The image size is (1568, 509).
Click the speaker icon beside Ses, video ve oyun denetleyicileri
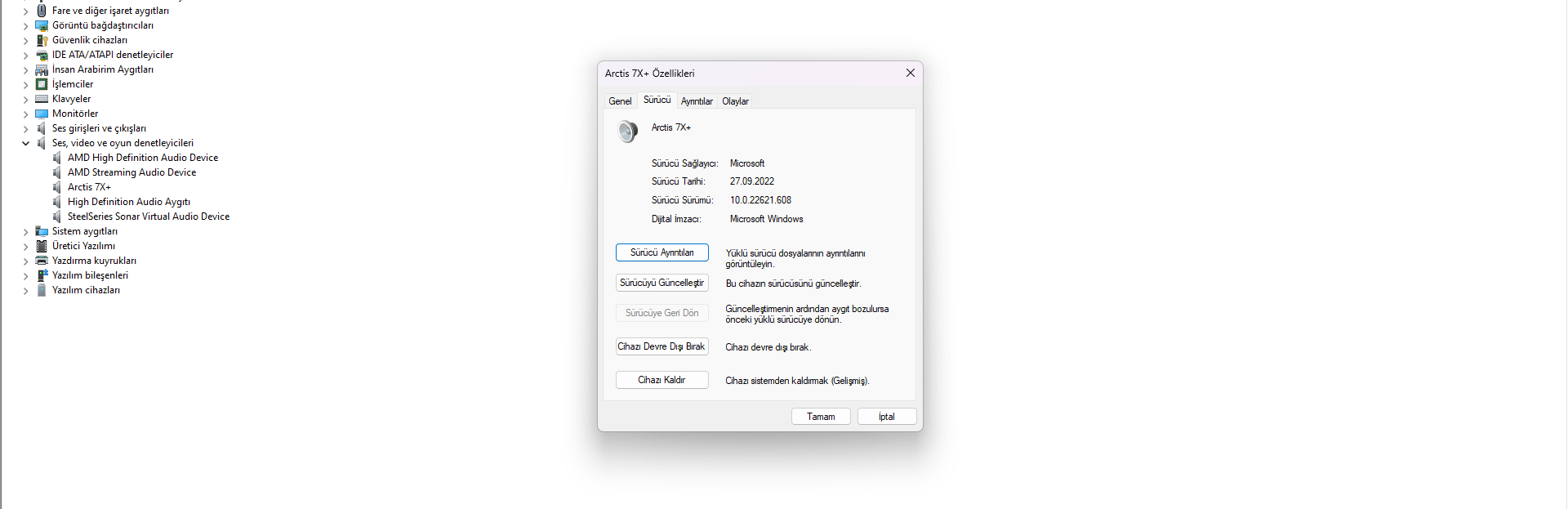click(42, 143)
